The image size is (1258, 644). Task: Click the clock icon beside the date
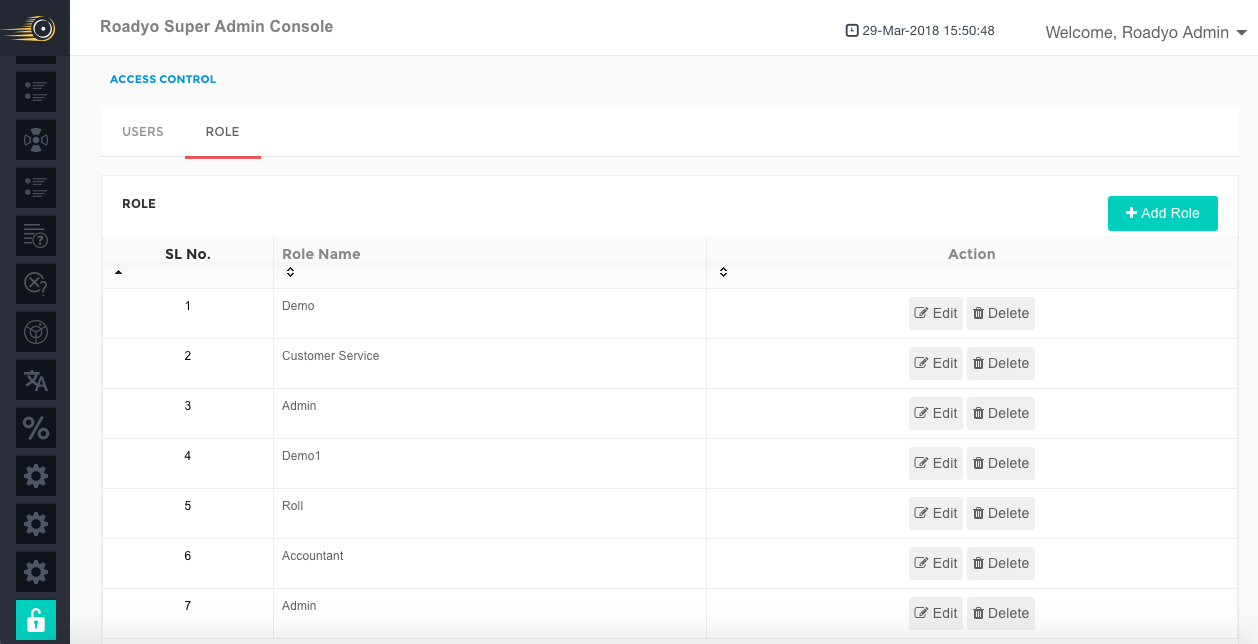click(852, 31)
